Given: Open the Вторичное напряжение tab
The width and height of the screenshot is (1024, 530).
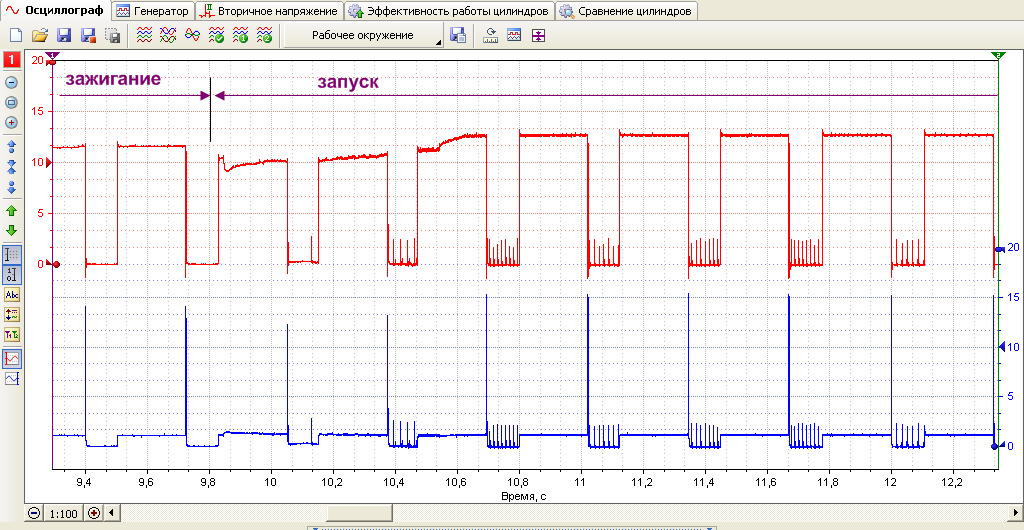Looking at the screenshot, I should point(270,11).
